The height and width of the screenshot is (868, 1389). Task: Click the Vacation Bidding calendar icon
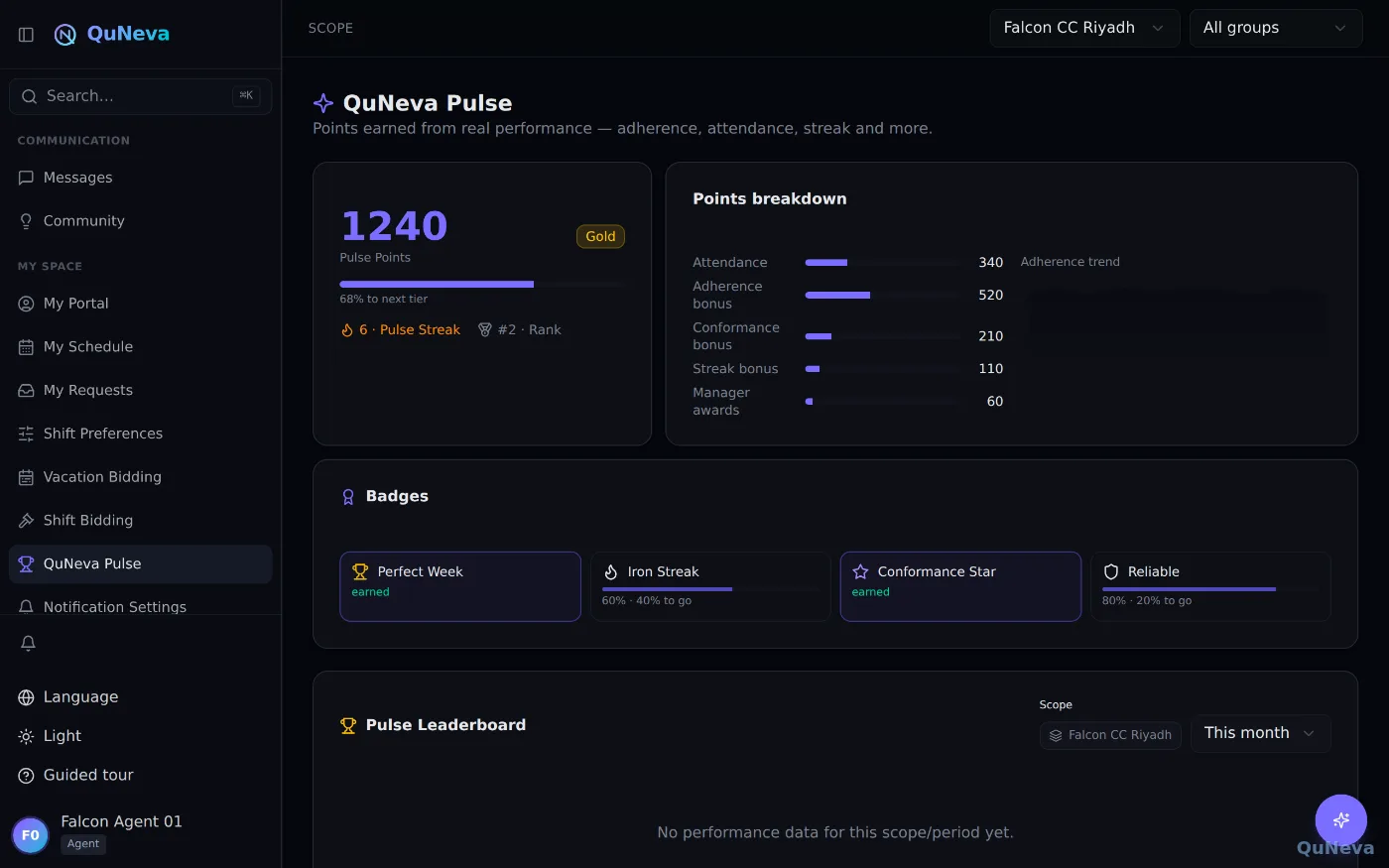pyautogui.click(x=26, y=477)
